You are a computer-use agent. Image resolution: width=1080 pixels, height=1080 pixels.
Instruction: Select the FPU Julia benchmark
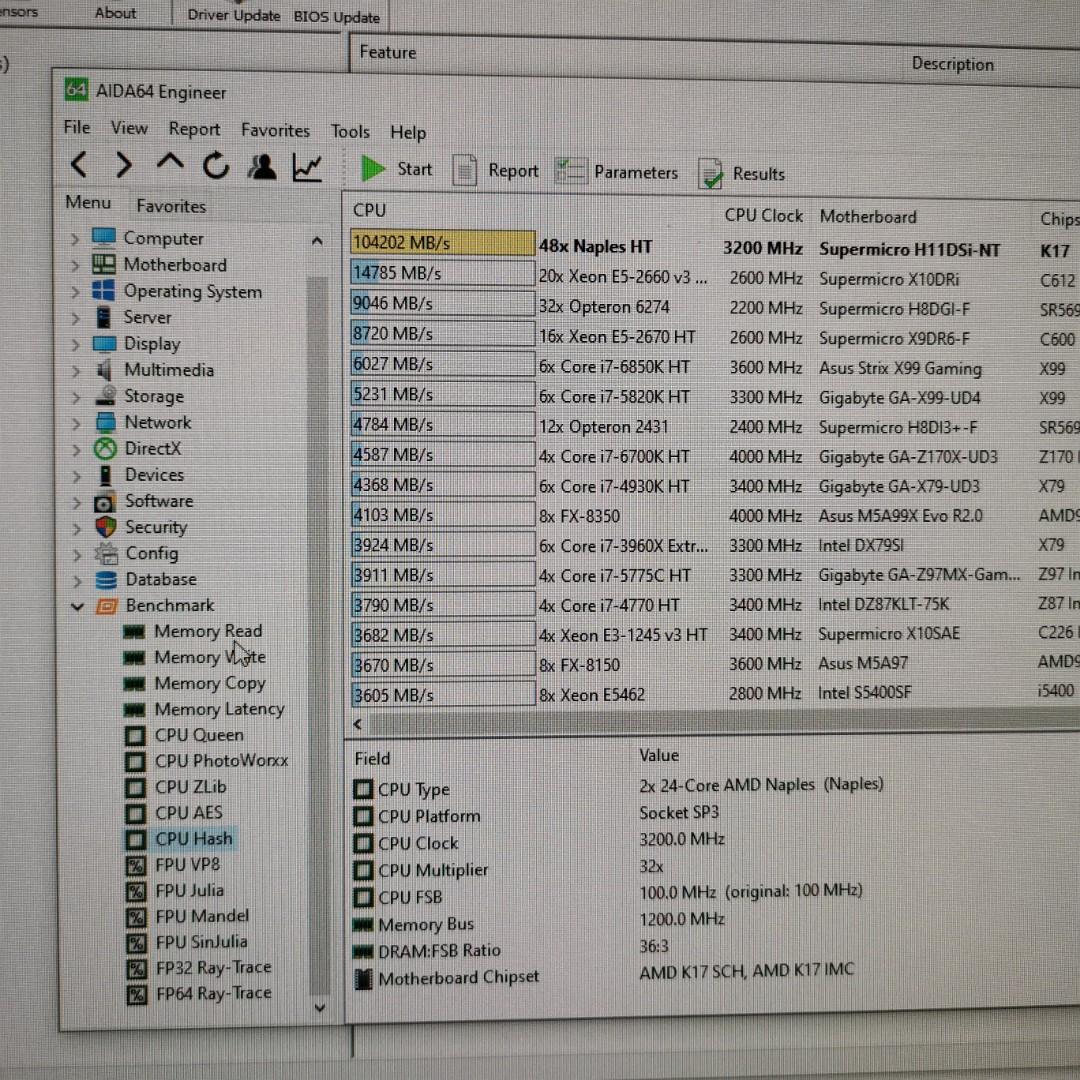tap(189, 890)
